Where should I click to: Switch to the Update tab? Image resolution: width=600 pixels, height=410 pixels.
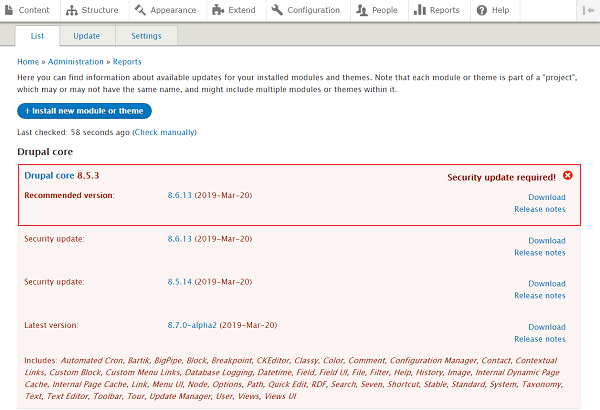(x=86, y=36)
